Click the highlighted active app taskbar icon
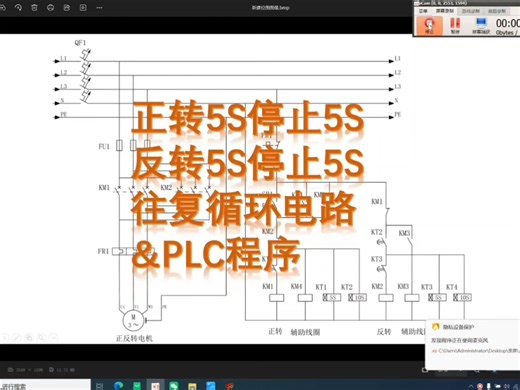 [155, 386]
